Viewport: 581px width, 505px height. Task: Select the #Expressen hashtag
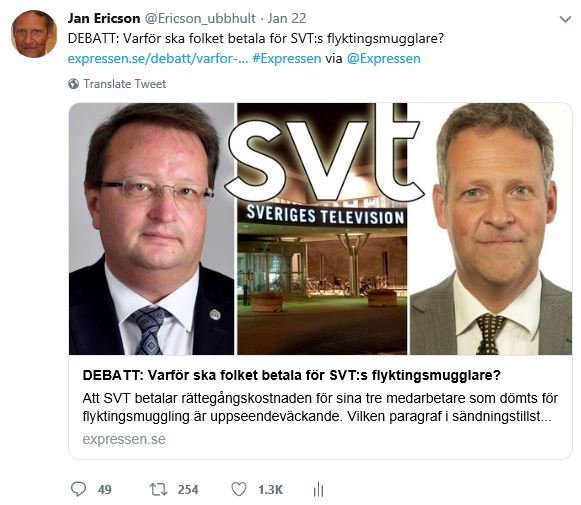coord(287,59)
